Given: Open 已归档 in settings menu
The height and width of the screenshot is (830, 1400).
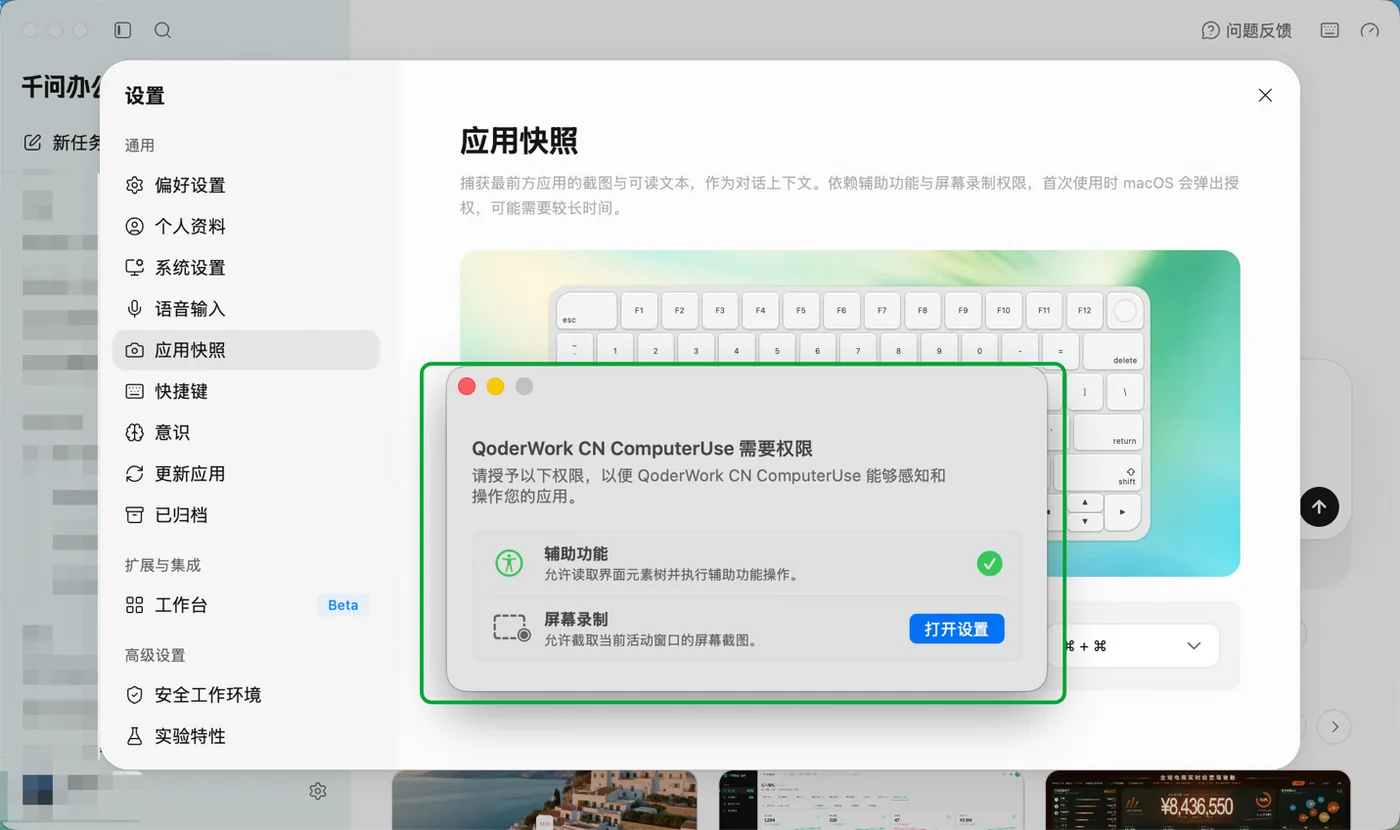Looking at the screenshot, I should click(x=246, y=515).
